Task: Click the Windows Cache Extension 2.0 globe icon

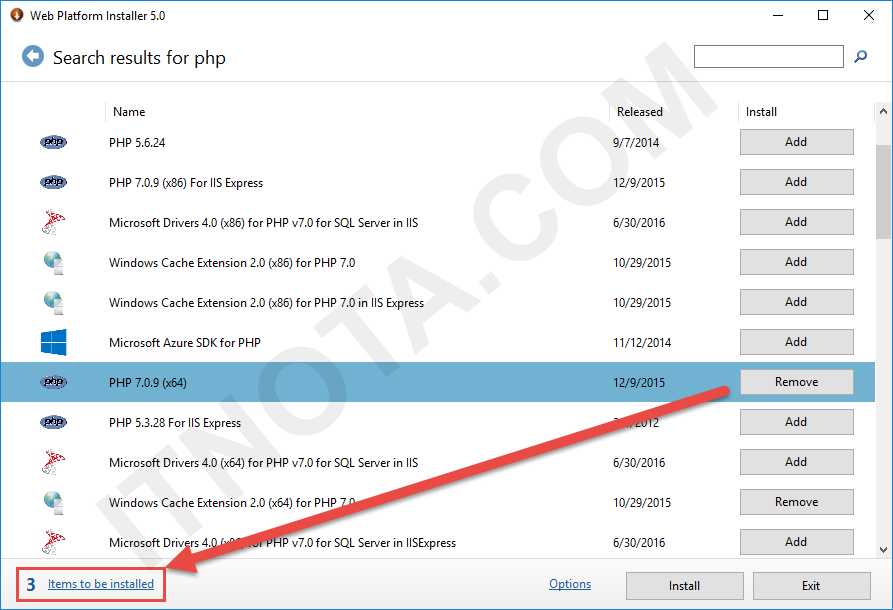Action: pos(53,262)
